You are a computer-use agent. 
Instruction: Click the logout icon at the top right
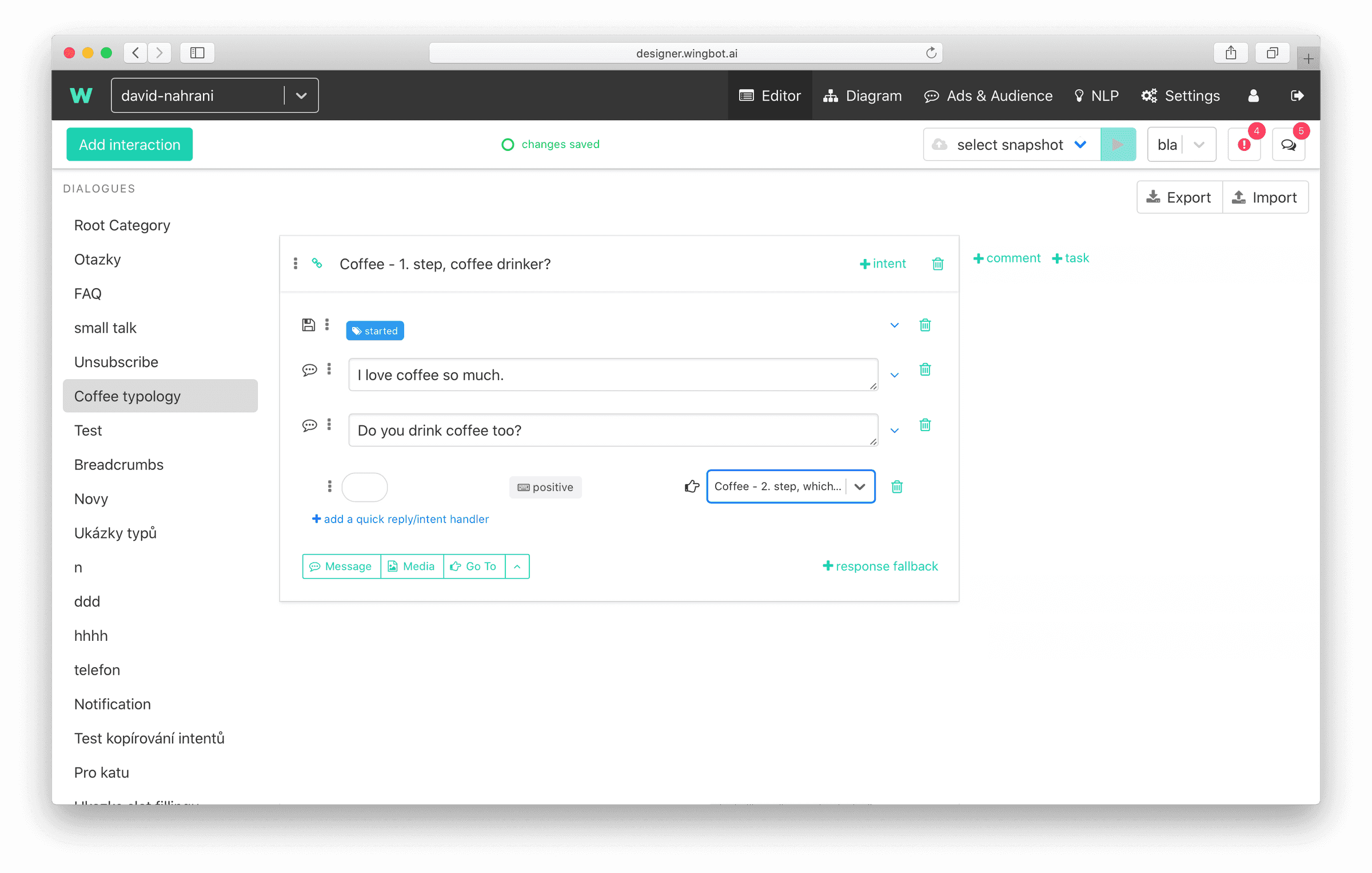pos(1297,95)
